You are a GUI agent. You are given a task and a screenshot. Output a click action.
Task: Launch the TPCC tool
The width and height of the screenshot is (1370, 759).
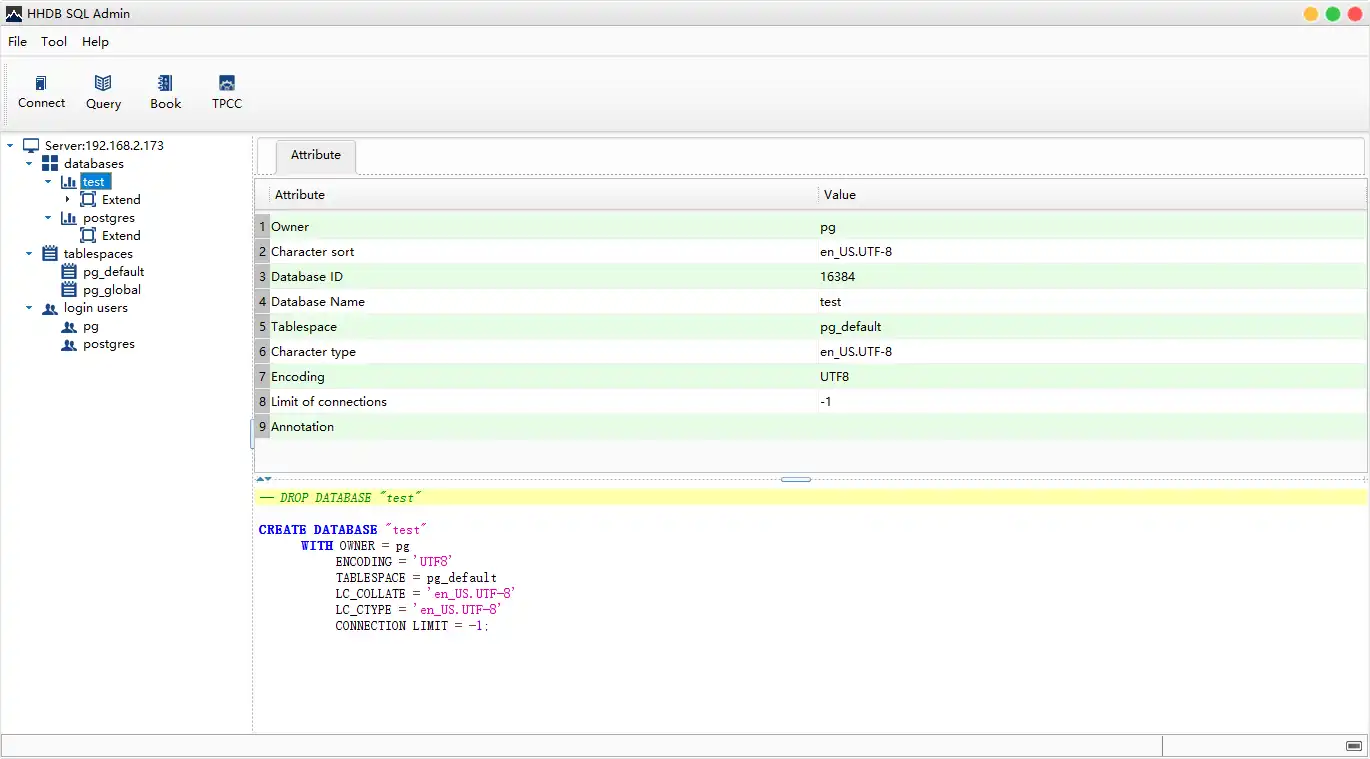(x=227, y=84)
